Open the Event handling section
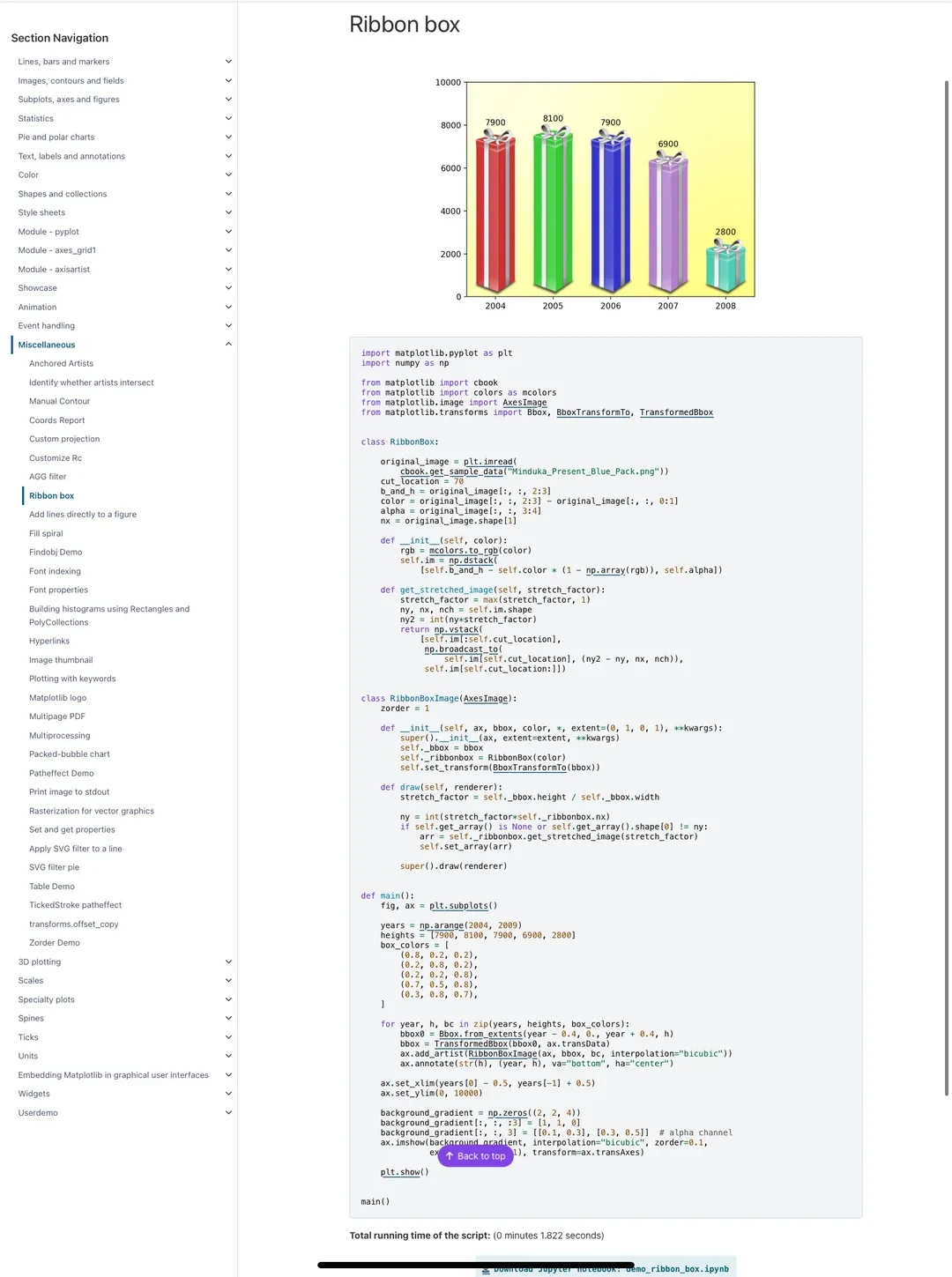952x1277 pixels. click(47, 326)
